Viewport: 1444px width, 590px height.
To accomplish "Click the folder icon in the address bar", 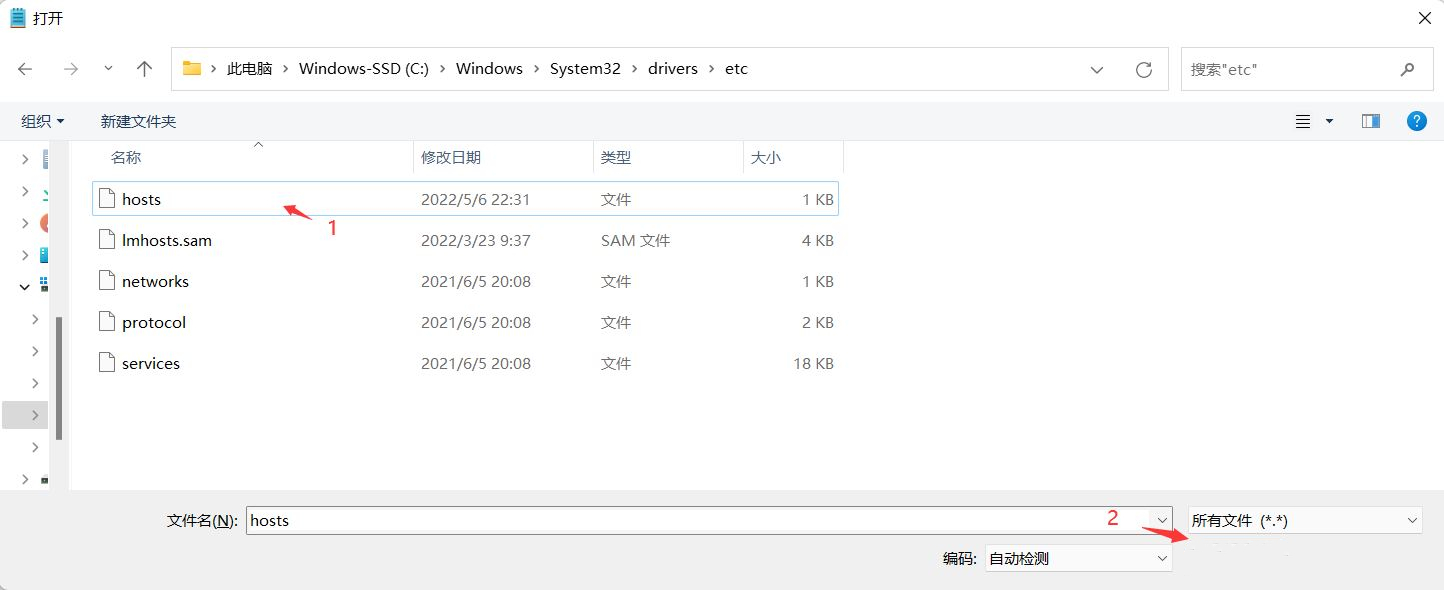I will 192,68.
